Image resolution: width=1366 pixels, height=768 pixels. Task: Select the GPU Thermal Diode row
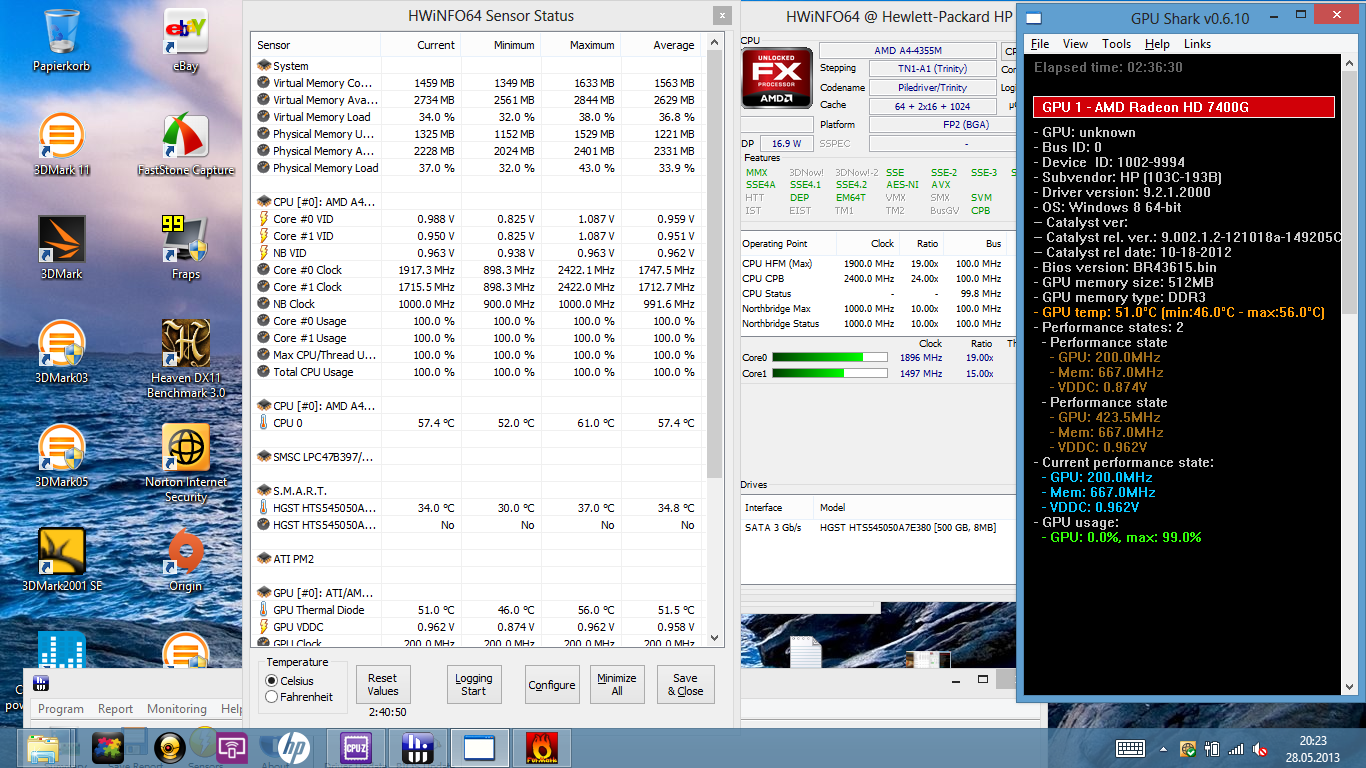(x=476, y=610)
